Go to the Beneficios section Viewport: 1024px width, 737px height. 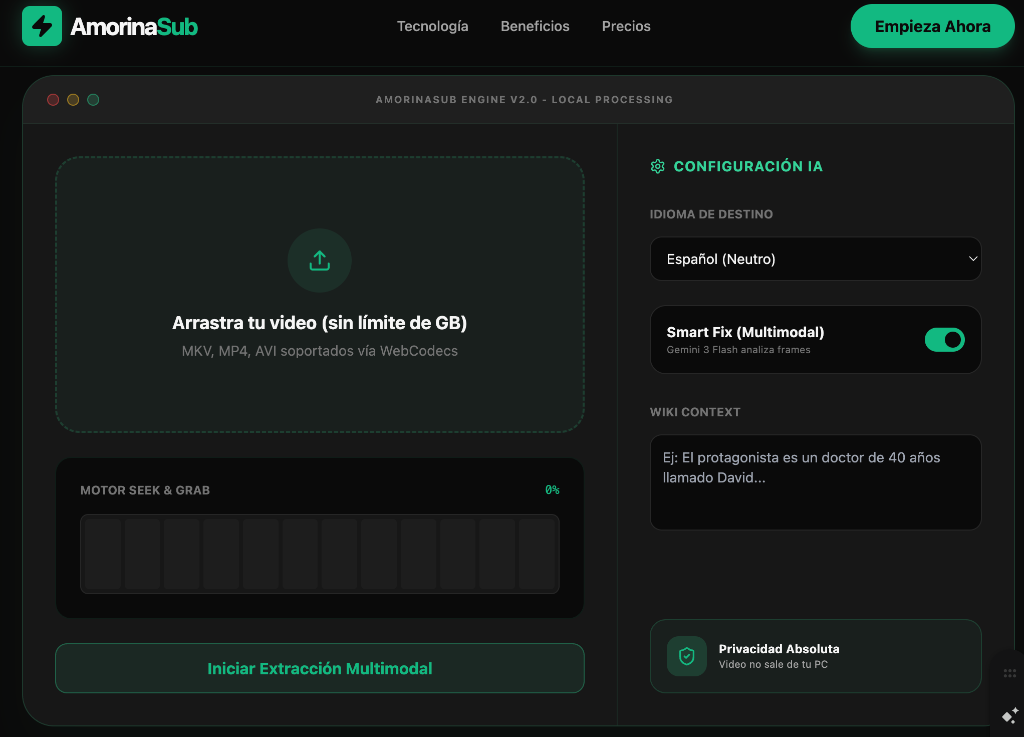pyautogui.click(x=535, y=26)
